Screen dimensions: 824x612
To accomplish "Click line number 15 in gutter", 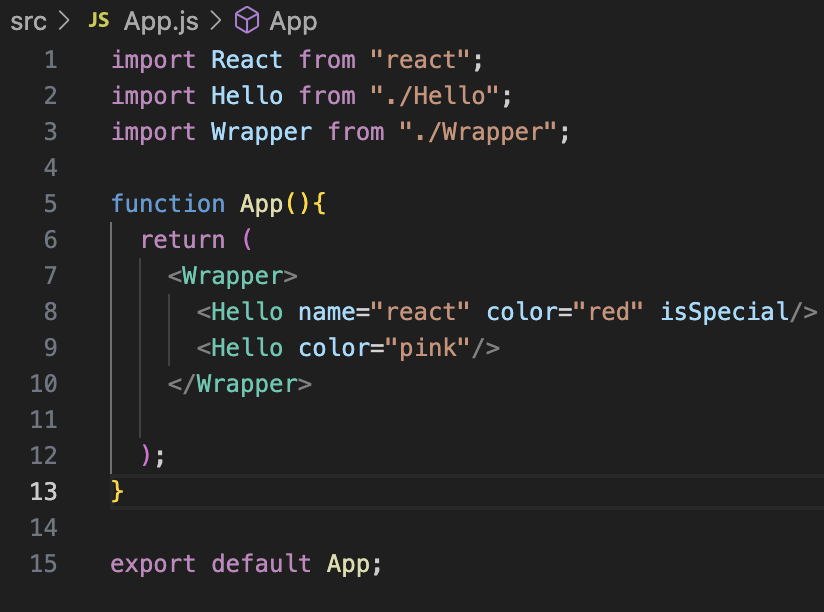I will 44,564.
